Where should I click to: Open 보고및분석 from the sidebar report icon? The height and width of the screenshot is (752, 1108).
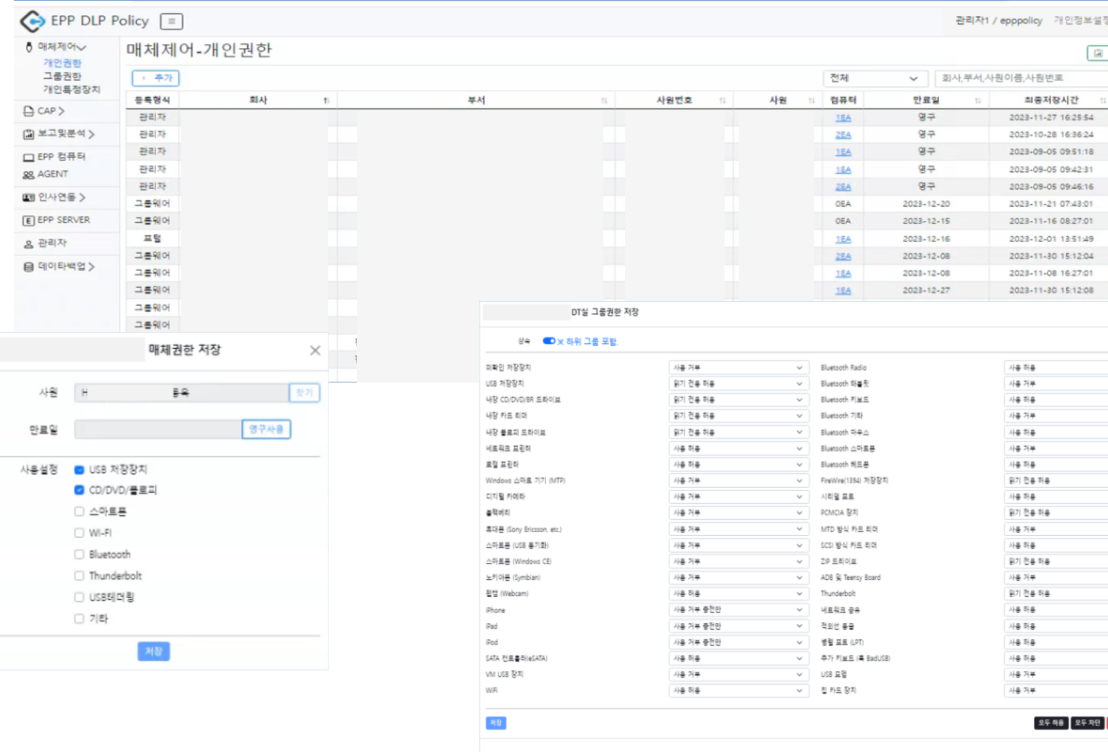point(28,134)
